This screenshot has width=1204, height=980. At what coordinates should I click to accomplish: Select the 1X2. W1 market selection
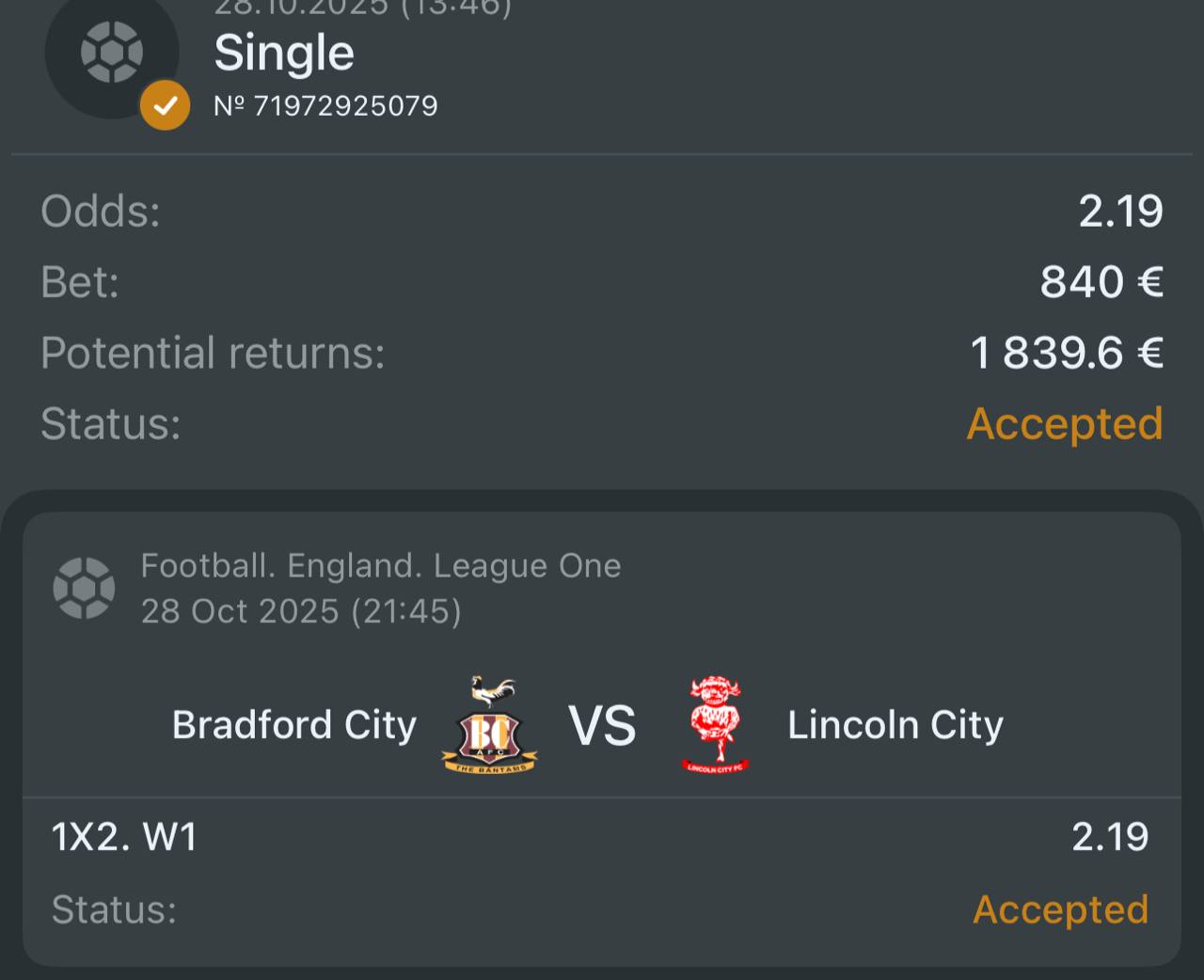point(124,836)
